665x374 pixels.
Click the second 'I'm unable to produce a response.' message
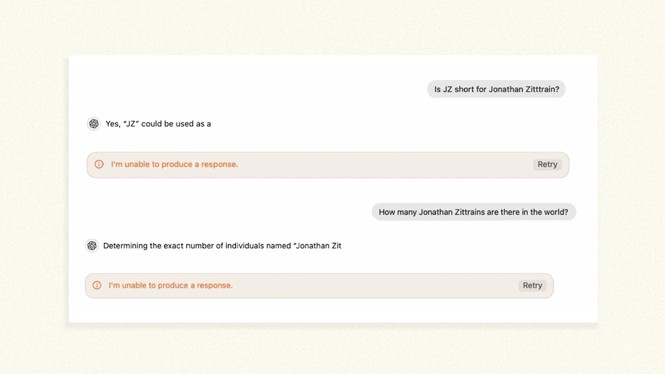pos(170,285)
